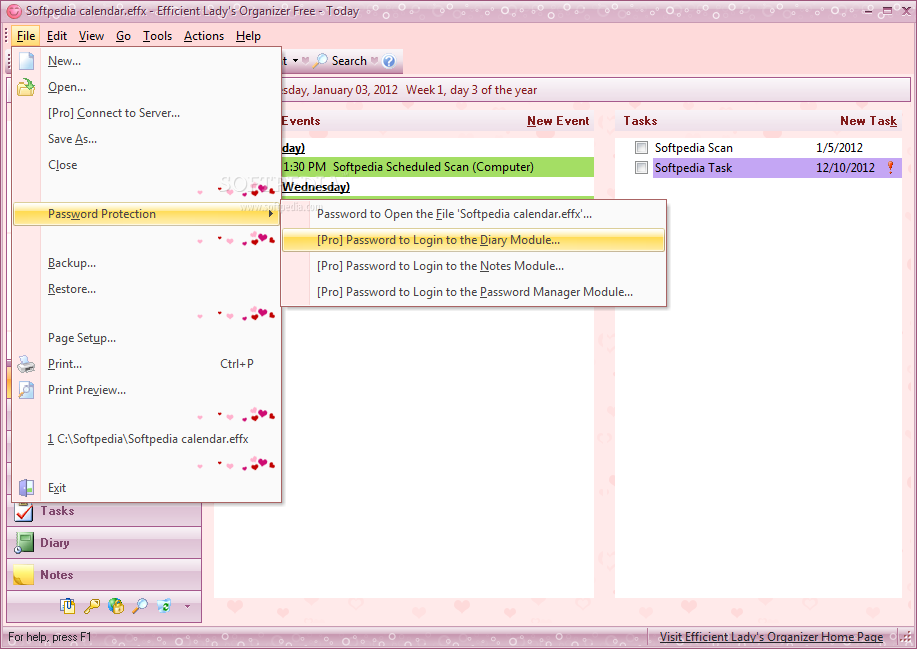Choose Print... Ctrl+P menu entry
Image resolution: width=917 pixels, height=649 pixels.
147,364
